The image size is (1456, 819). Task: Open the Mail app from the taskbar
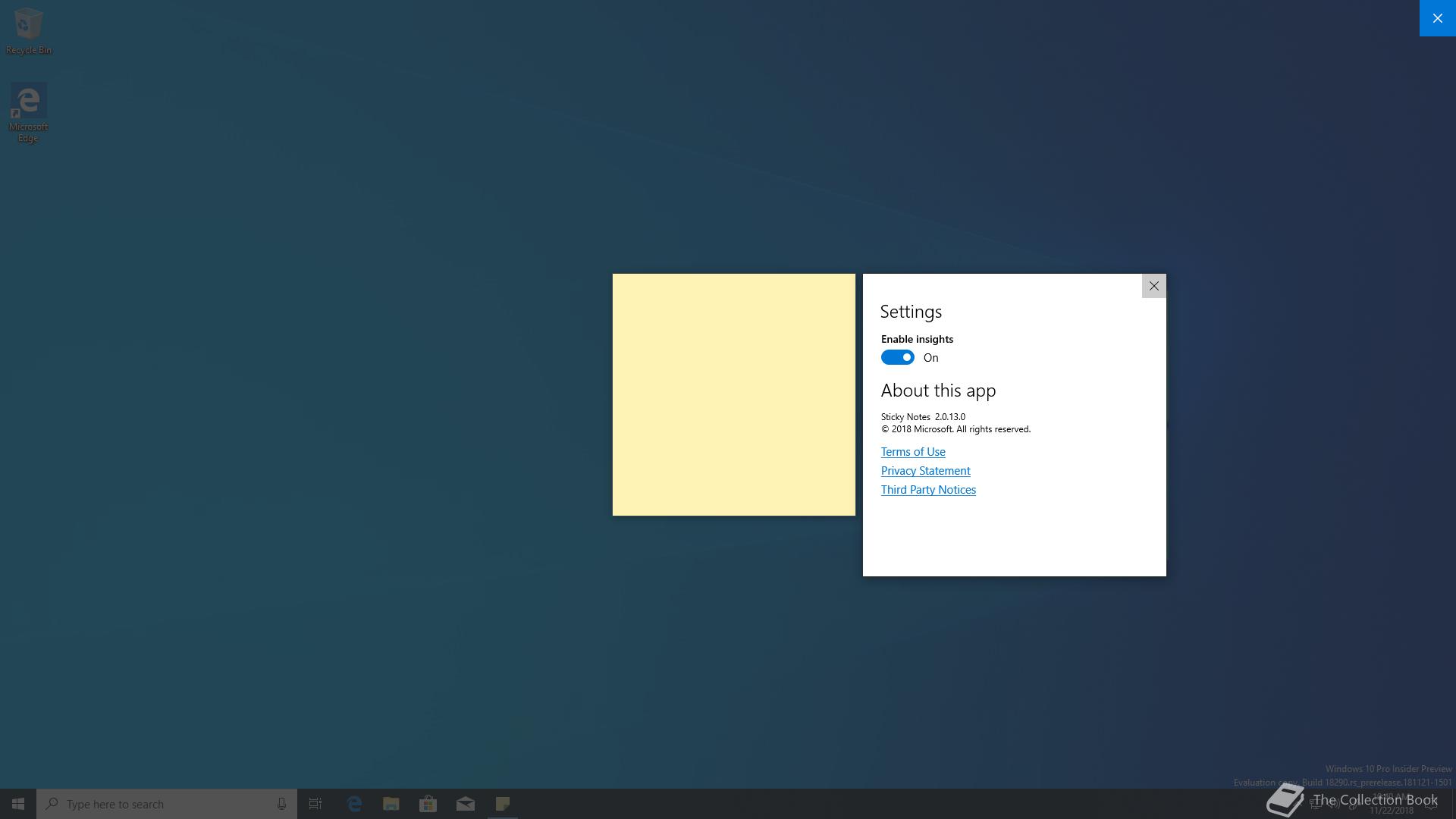pyautogui.click(x=465, y=804)
